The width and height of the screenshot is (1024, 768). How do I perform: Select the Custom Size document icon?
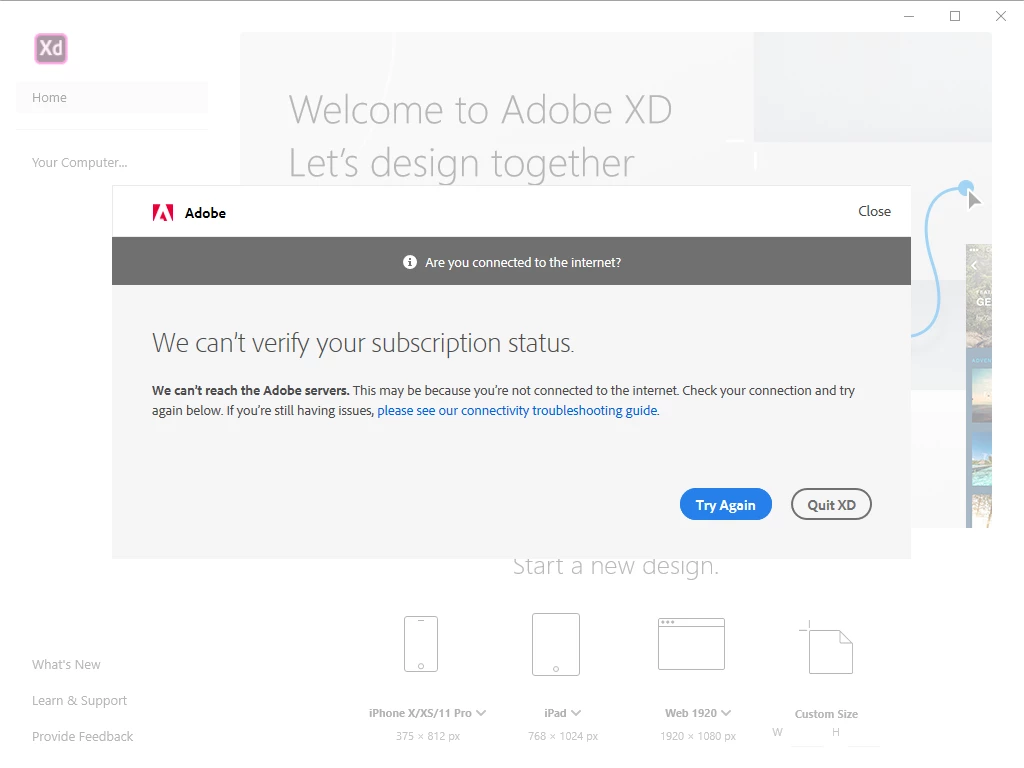[x=826, y=647]
